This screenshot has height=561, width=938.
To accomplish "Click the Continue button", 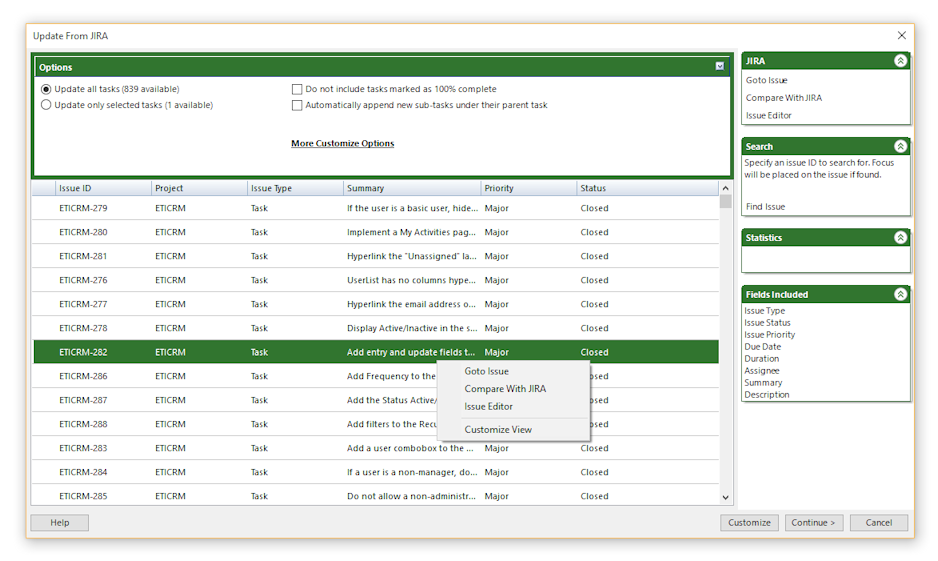I will (814, 523).
